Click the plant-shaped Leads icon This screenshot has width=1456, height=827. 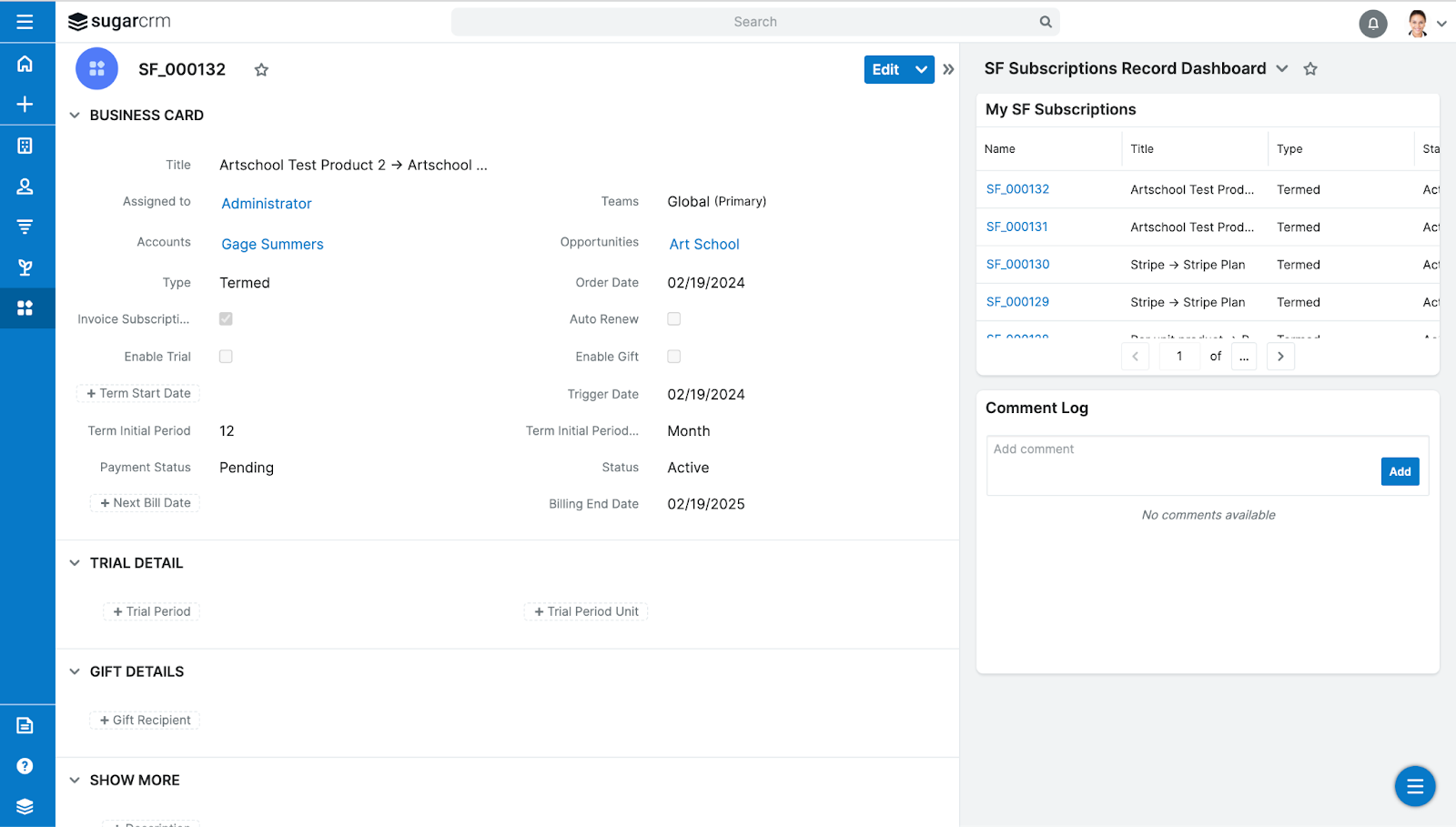pyautogui.click(x=25, y=267)
